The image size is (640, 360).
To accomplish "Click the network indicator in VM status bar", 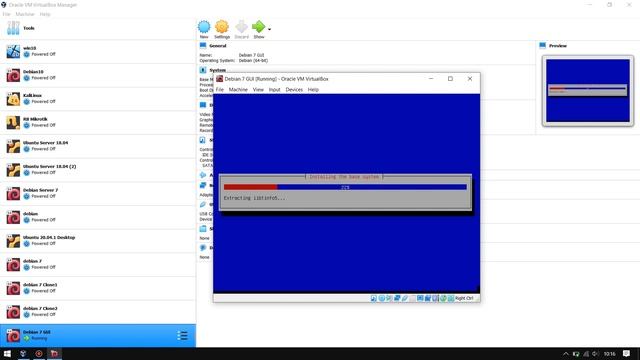I will (397, 298).
